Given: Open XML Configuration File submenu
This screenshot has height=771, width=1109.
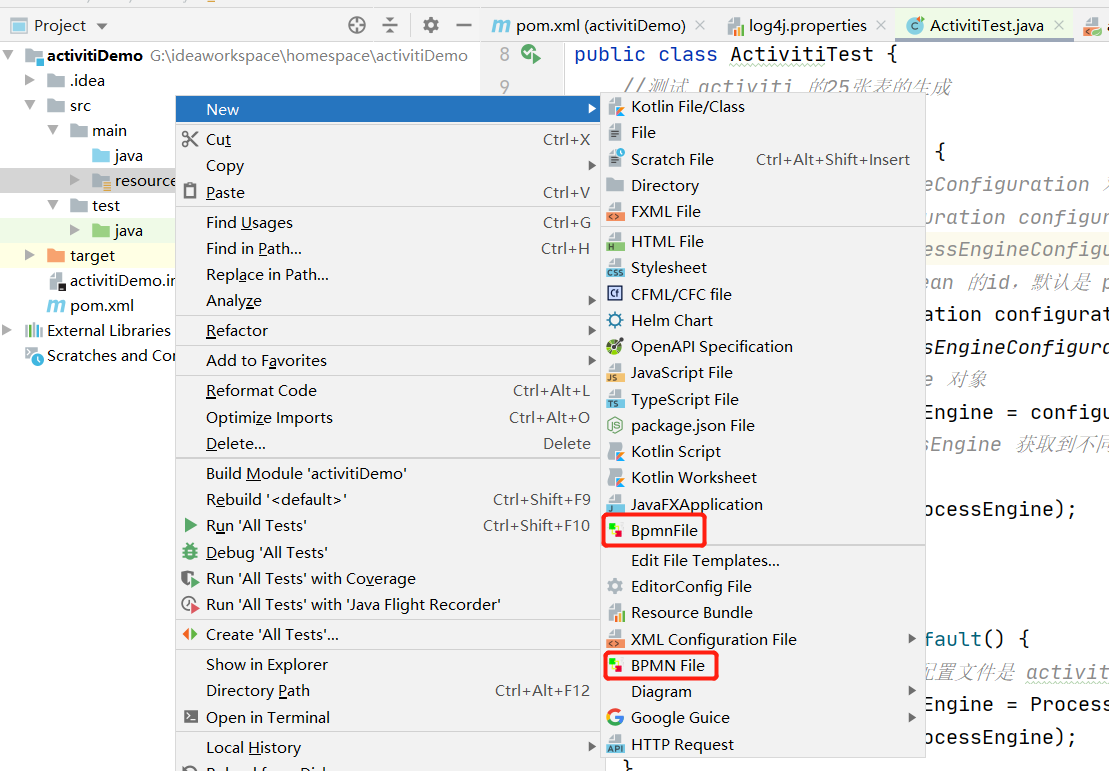Looking at the screenshot, I should 763,639.
